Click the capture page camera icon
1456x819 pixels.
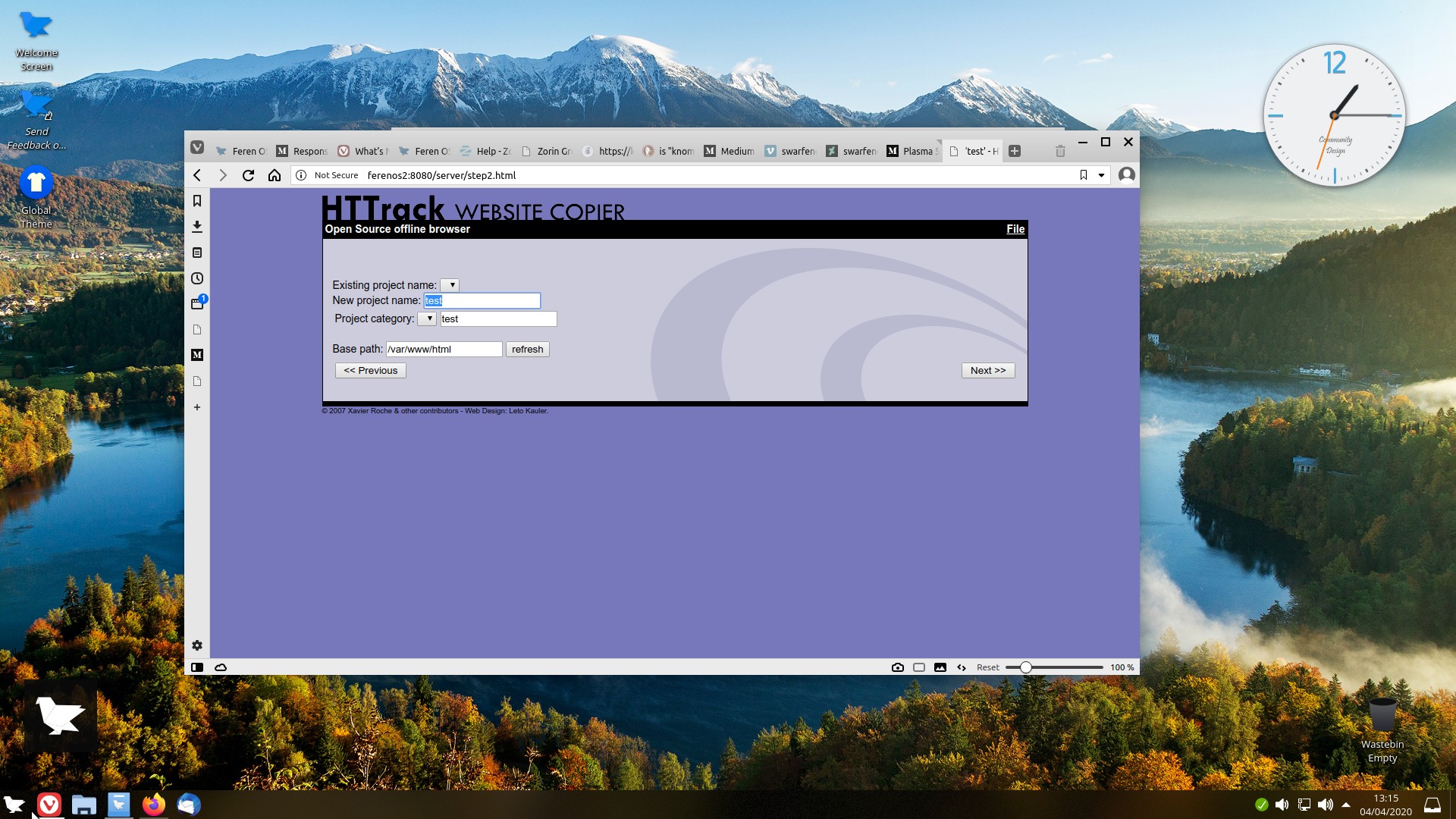(898, 667)
